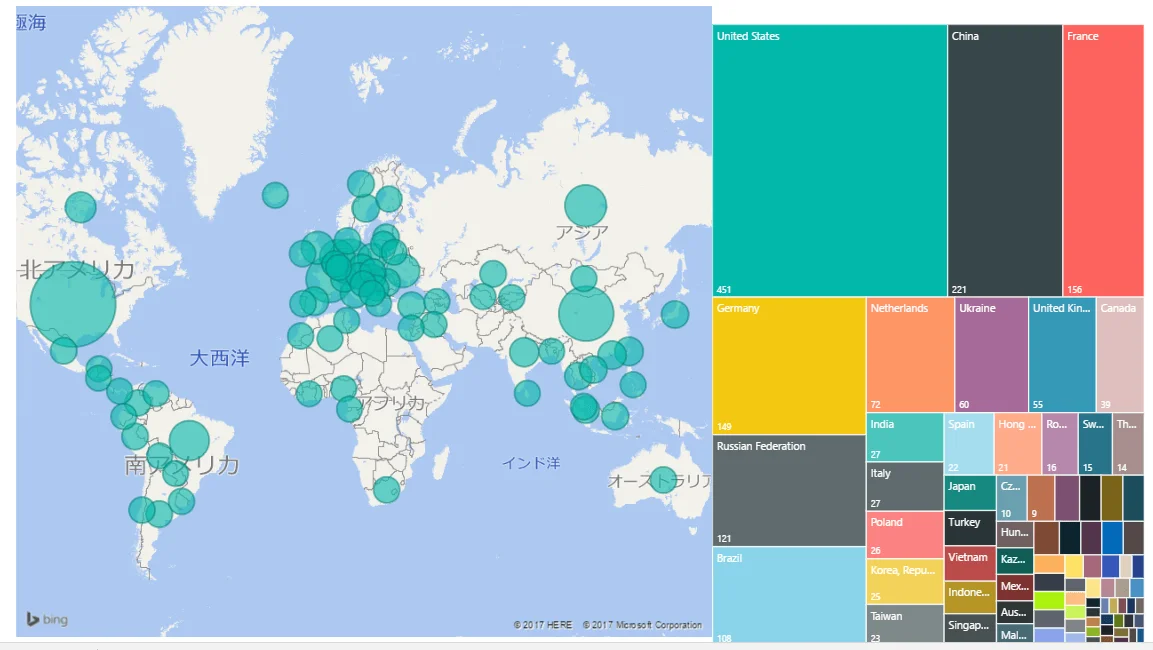Select the pink Canada treemap tile
Image resolution: width=1153 pixels, height=650 pixels.
tap(1120, 354)
